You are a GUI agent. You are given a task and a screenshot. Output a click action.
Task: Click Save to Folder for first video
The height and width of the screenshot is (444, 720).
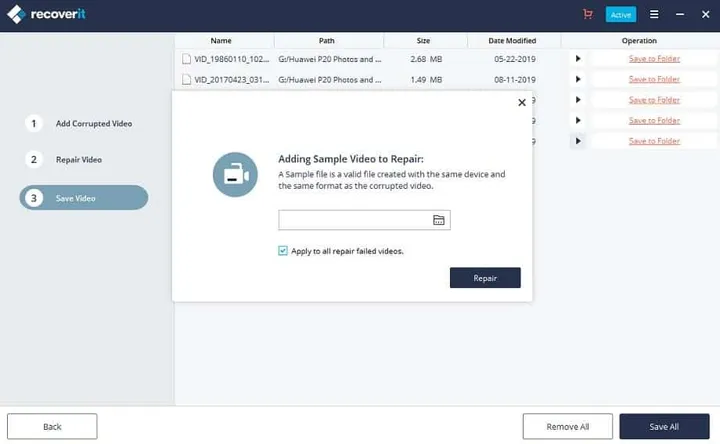654,59
